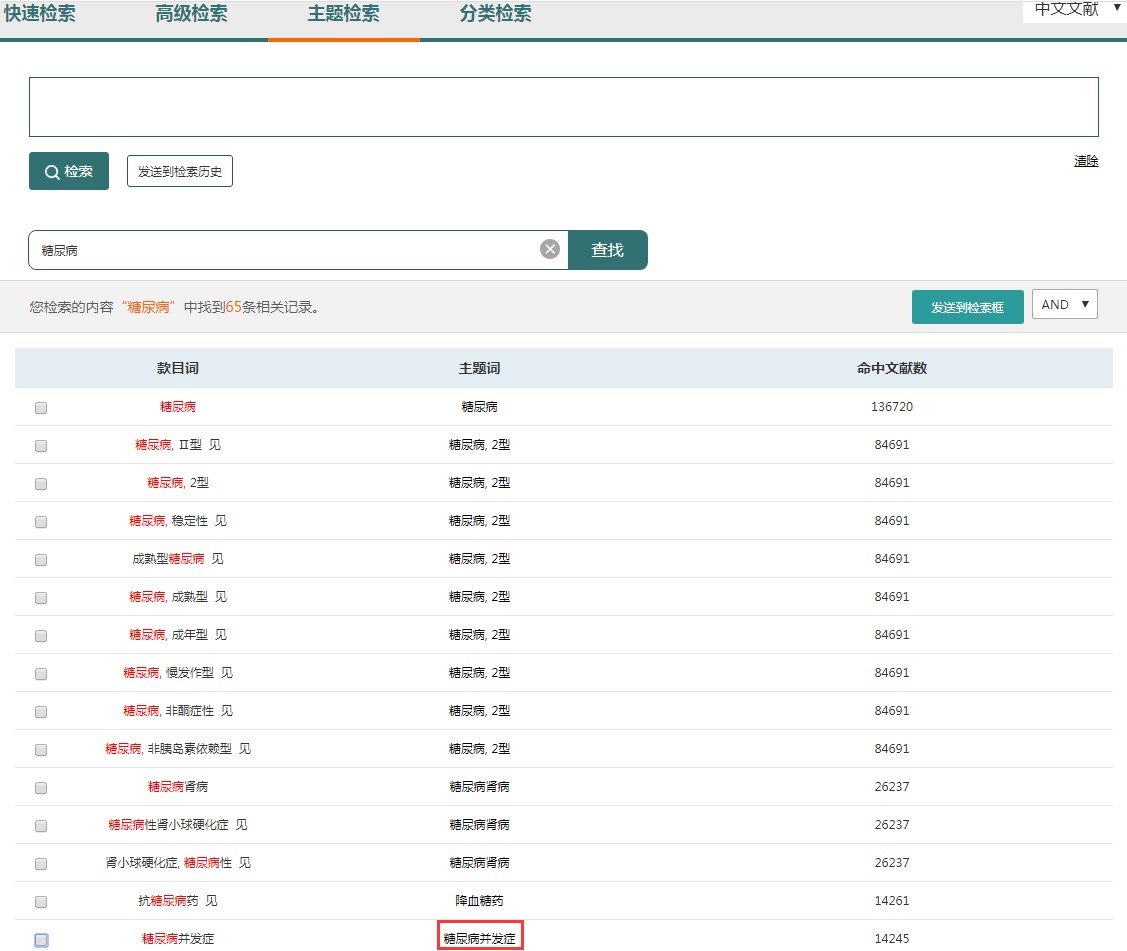Click inside the large search expression box
The height and width of the screenshot is (951, 1127).
(x=563, y=107)
